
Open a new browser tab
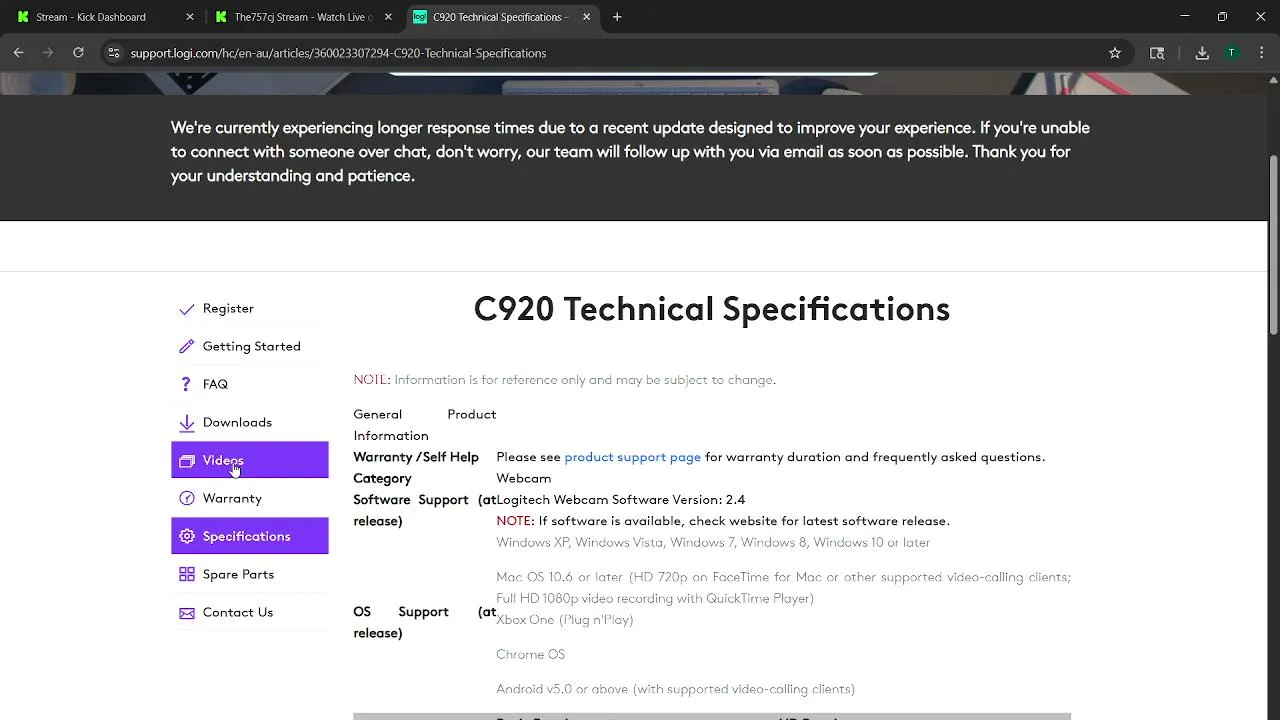pyautogui.click(x=617, y=17)
